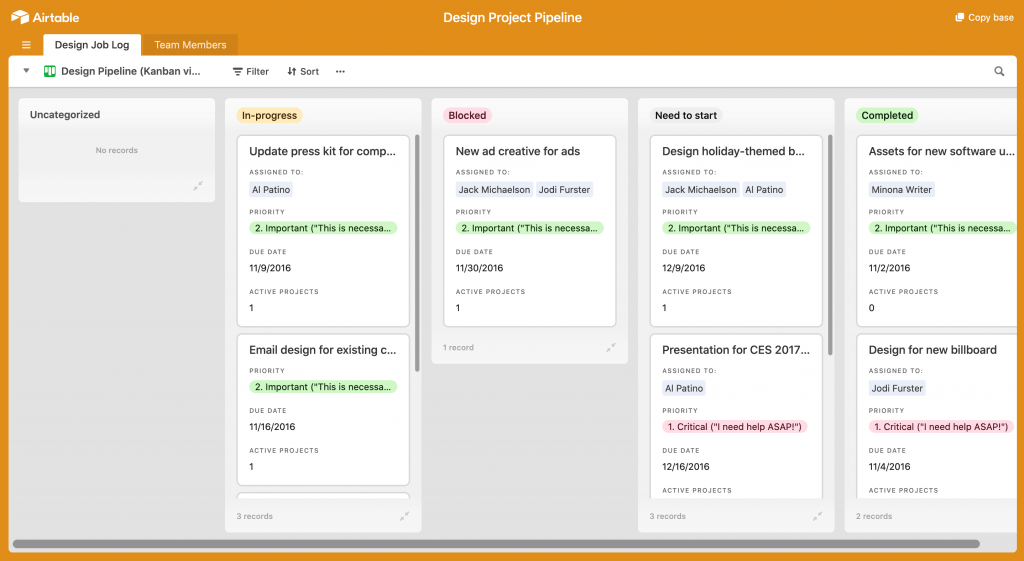Image resolution: width=1024 pixels, height=561 pixels.
Task: Expand the view switcher arrow
Action: click(26, 71)
